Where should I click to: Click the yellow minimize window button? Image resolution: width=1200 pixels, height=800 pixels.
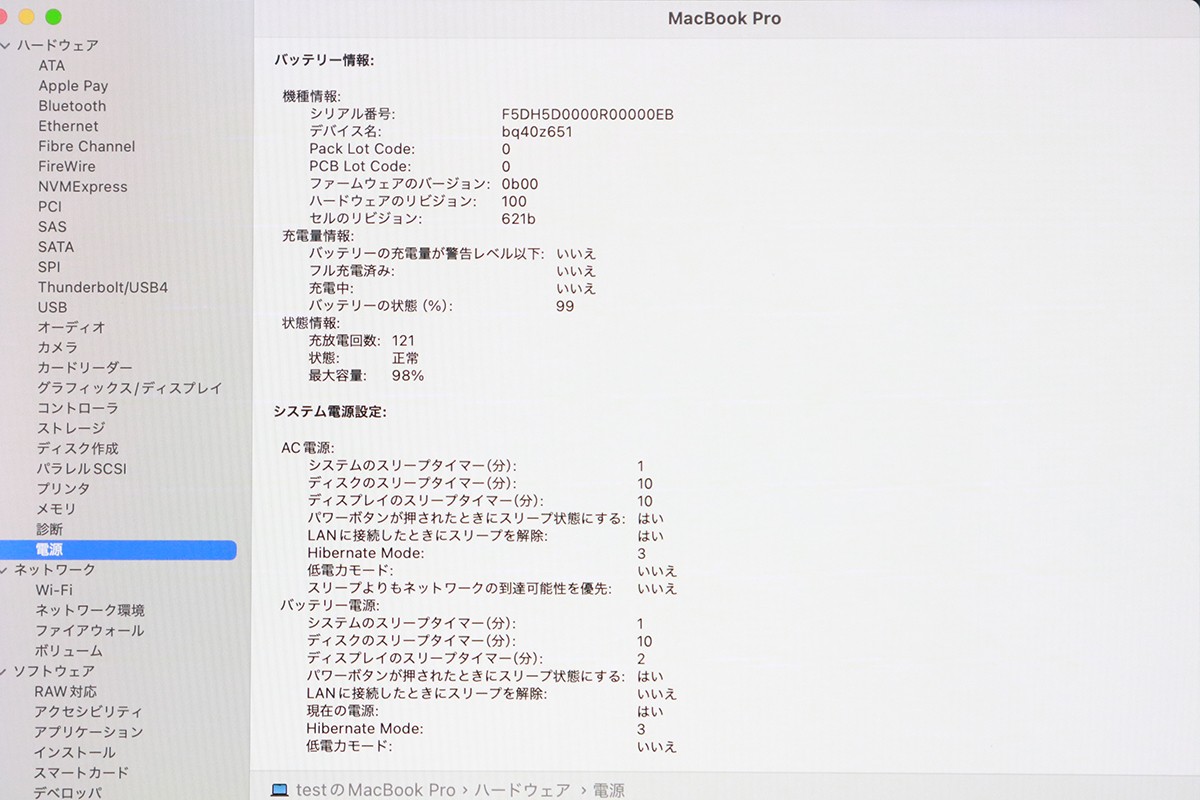(27, 17)
